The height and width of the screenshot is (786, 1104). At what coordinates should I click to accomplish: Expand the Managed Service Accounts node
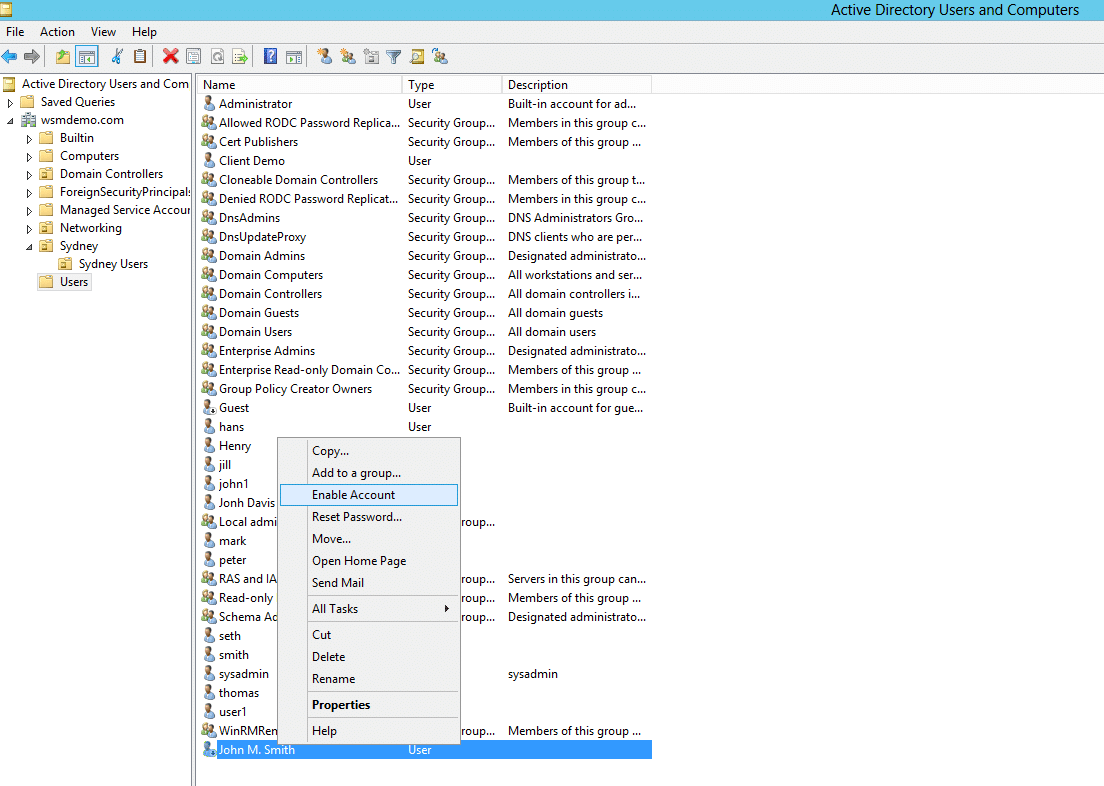[x=29, y=211]
